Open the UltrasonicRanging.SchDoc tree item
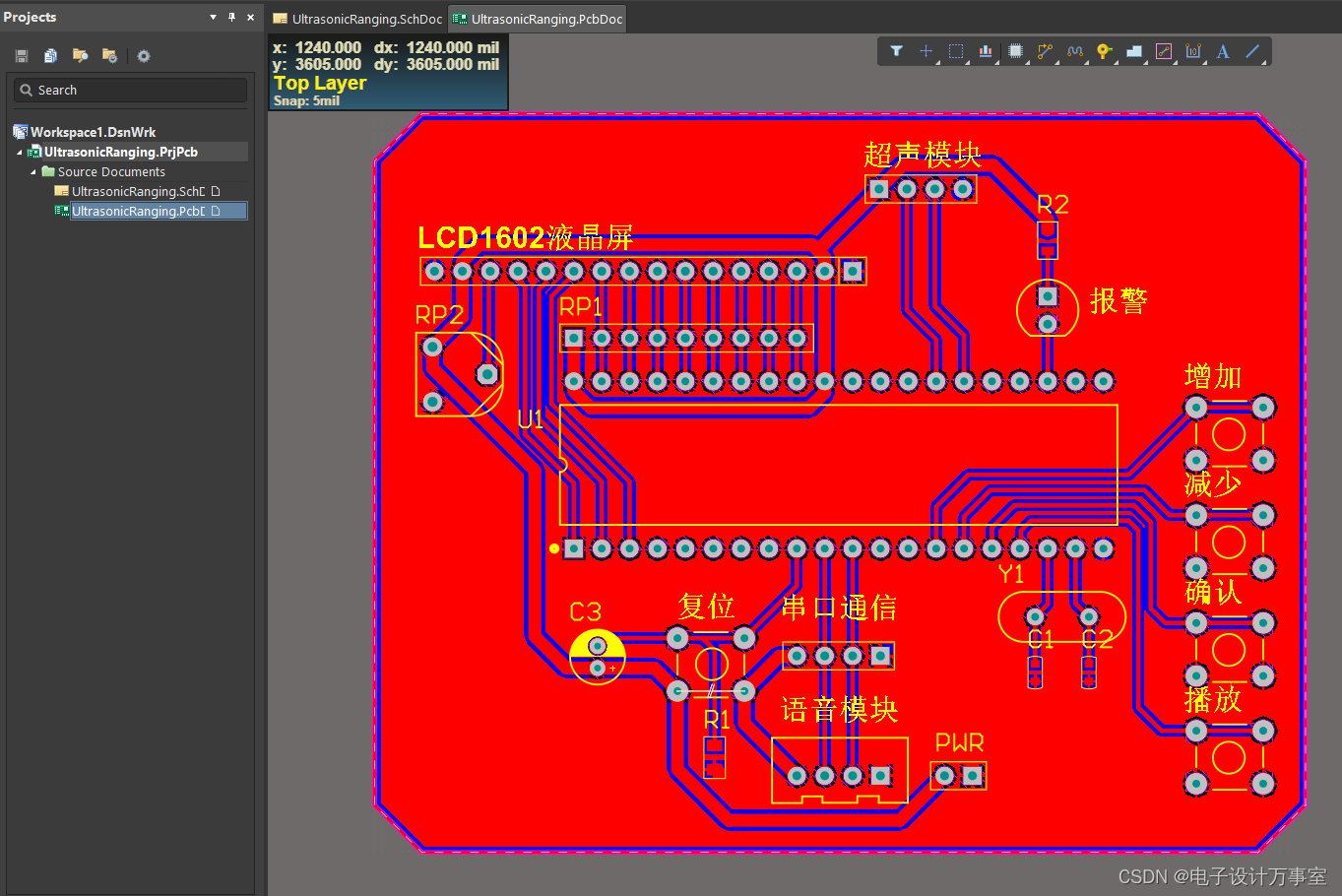This screenshot has width=1342, height=896. tap(138, 191)
